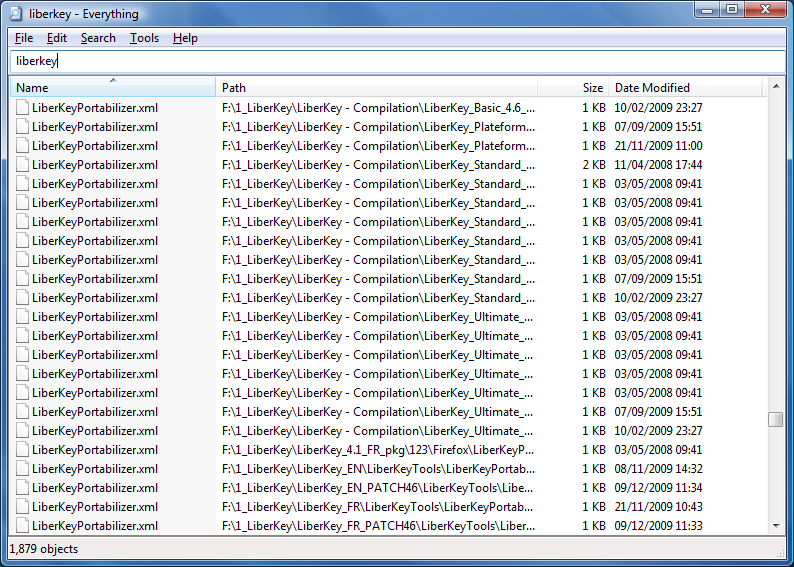Select LiberKeyPortabilizer.xml name in 123\Firefox row
The height and width of the screenshot is (567, 794).
pos(95,450)
